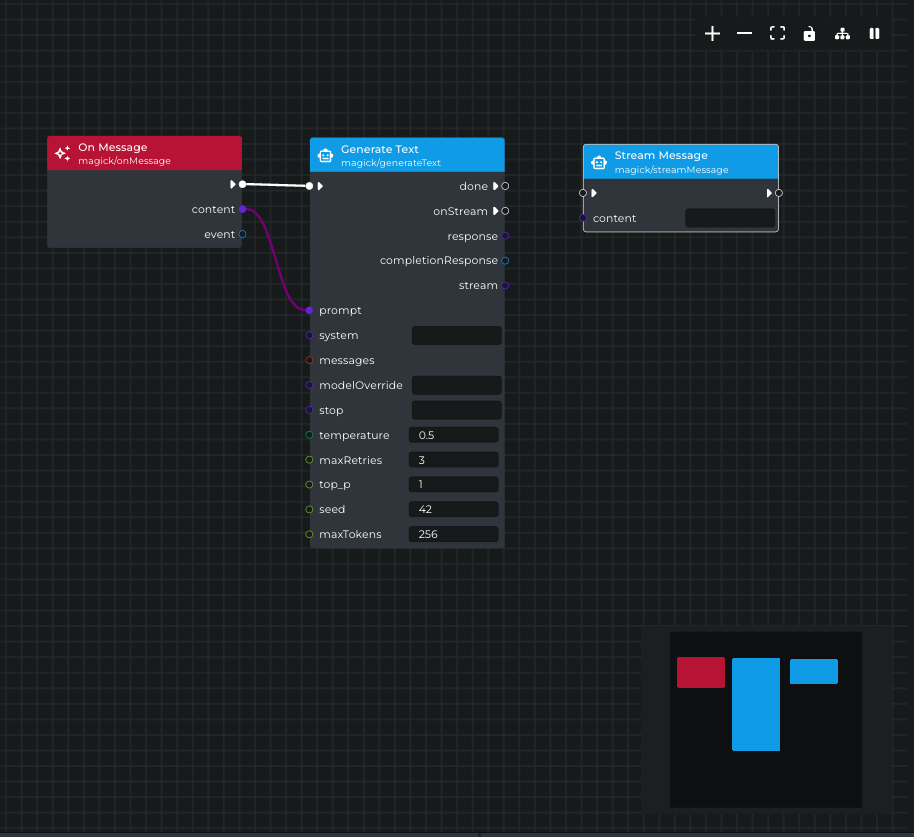
Task: Click the content field on Stream Message node
Action: [x=729, y=217]
